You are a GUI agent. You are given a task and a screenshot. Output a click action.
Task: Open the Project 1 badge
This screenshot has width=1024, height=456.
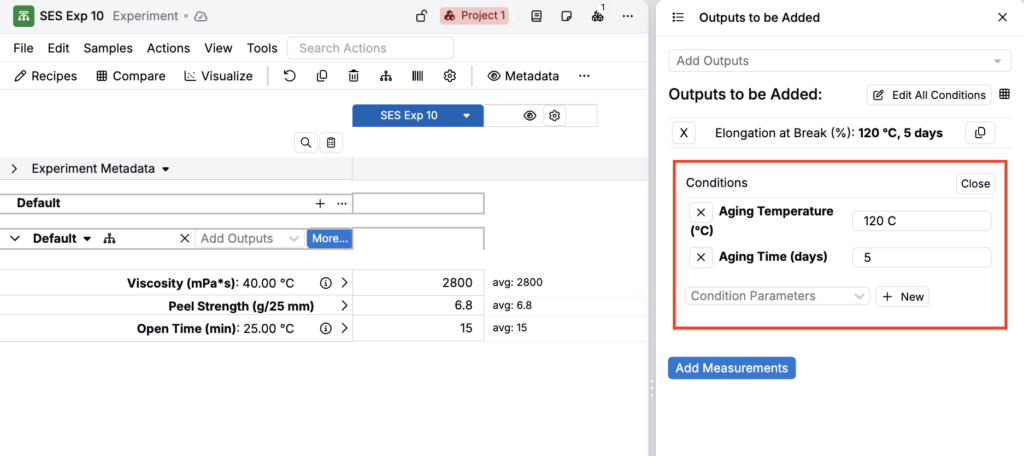pos(474,16)
